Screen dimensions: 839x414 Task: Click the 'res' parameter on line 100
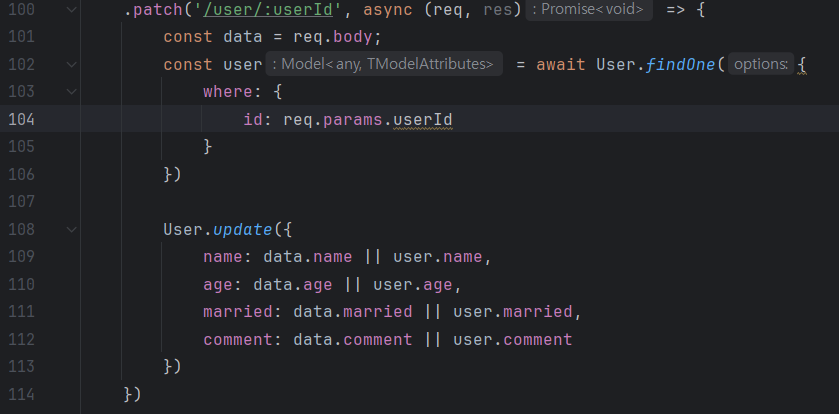[498, 10]
